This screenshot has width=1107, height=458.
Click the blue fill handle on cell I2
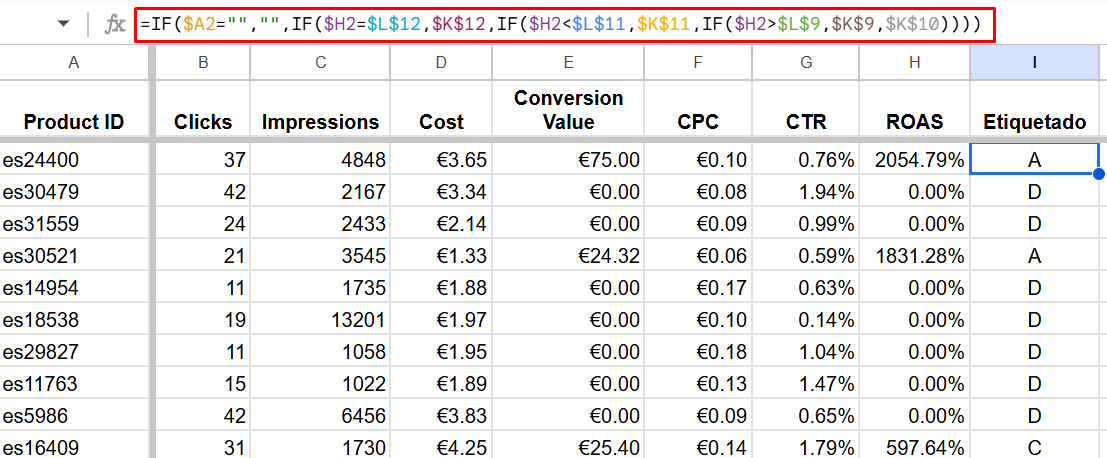pyautogui.click(x=1099, y=174)
